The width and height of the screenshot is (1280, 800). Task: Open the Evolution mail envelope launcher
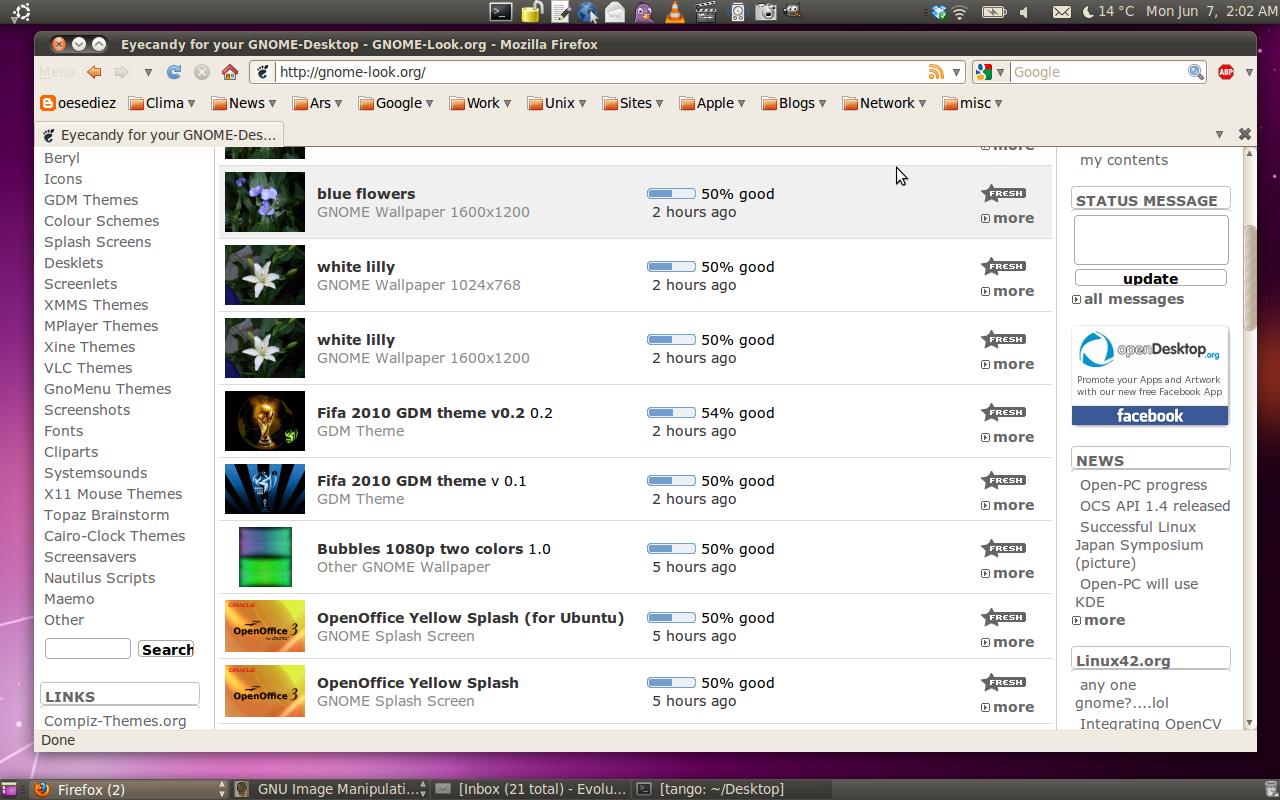coord(616,12)
